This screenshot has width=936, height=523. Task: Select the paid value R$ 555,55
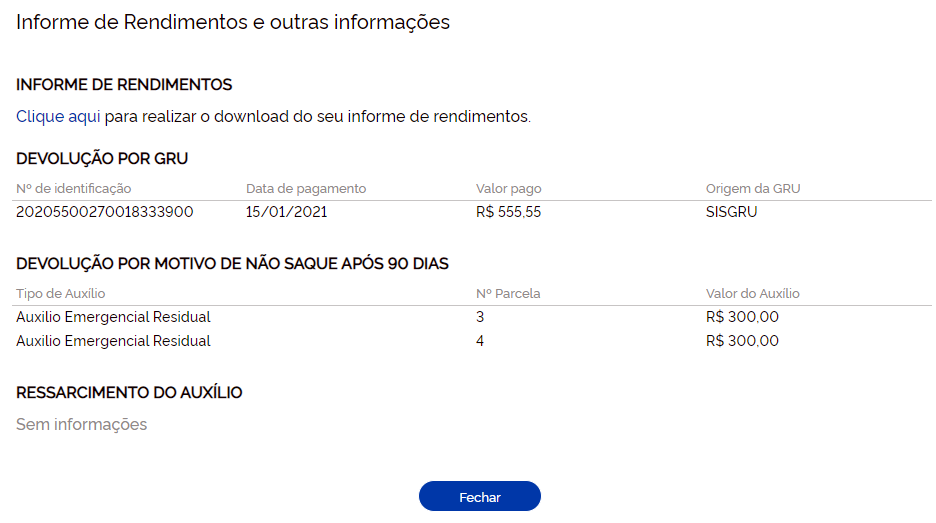click(x=509, y=212)
